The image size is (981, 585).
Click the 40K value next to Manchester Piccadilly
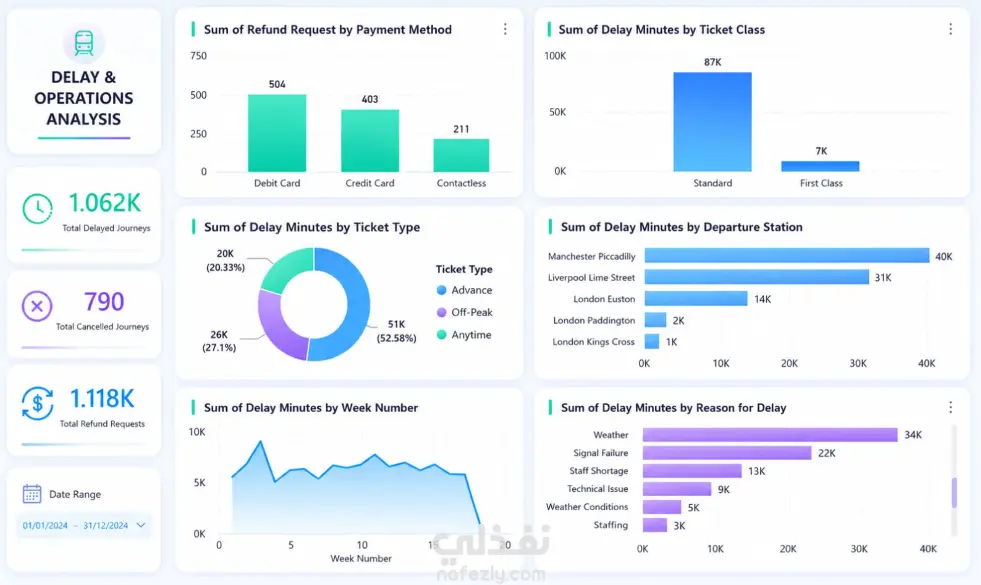[x=943, y=257]
